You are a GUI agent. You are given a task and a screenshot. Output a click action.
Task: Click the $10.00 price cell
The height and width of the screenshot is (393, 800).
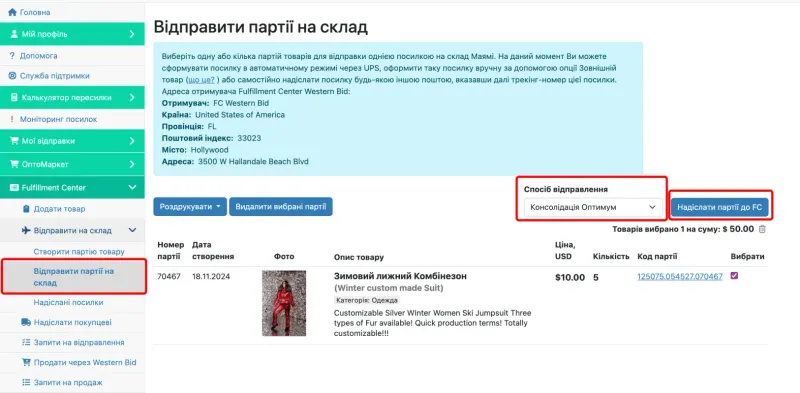pyautogui.click(x=570, y=278)
